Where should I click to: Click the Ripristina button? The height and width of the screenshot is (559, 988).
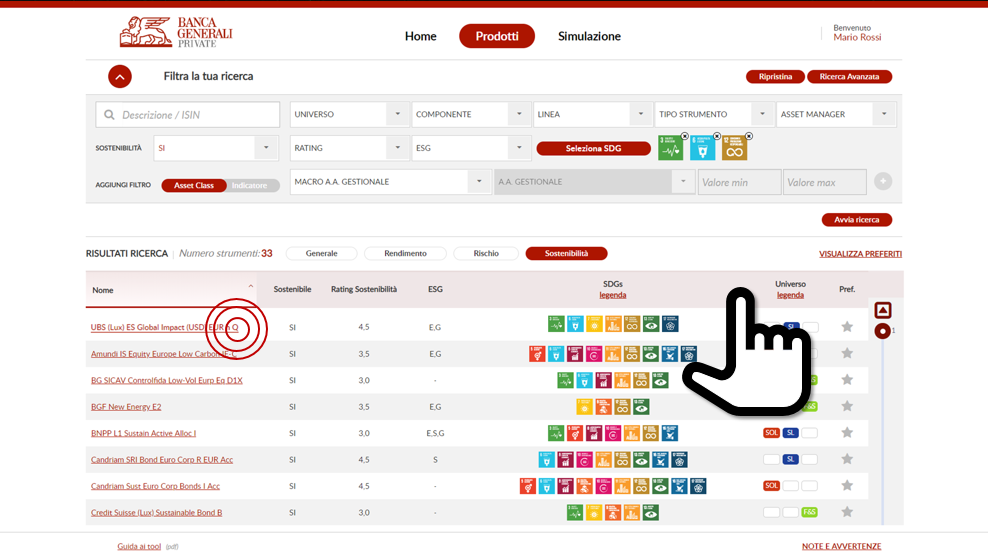coord(775,77)
